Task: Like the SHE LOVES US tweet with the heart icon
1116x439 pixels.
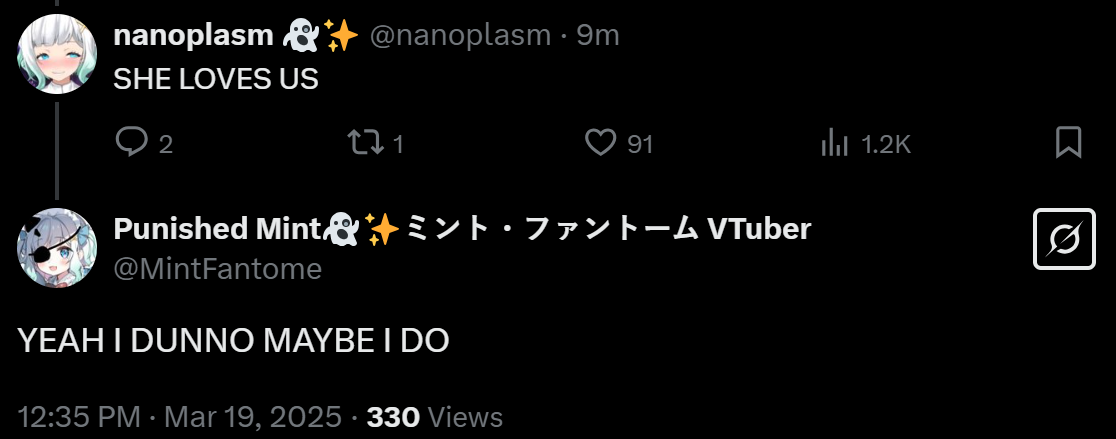Action: click(600, 143)
